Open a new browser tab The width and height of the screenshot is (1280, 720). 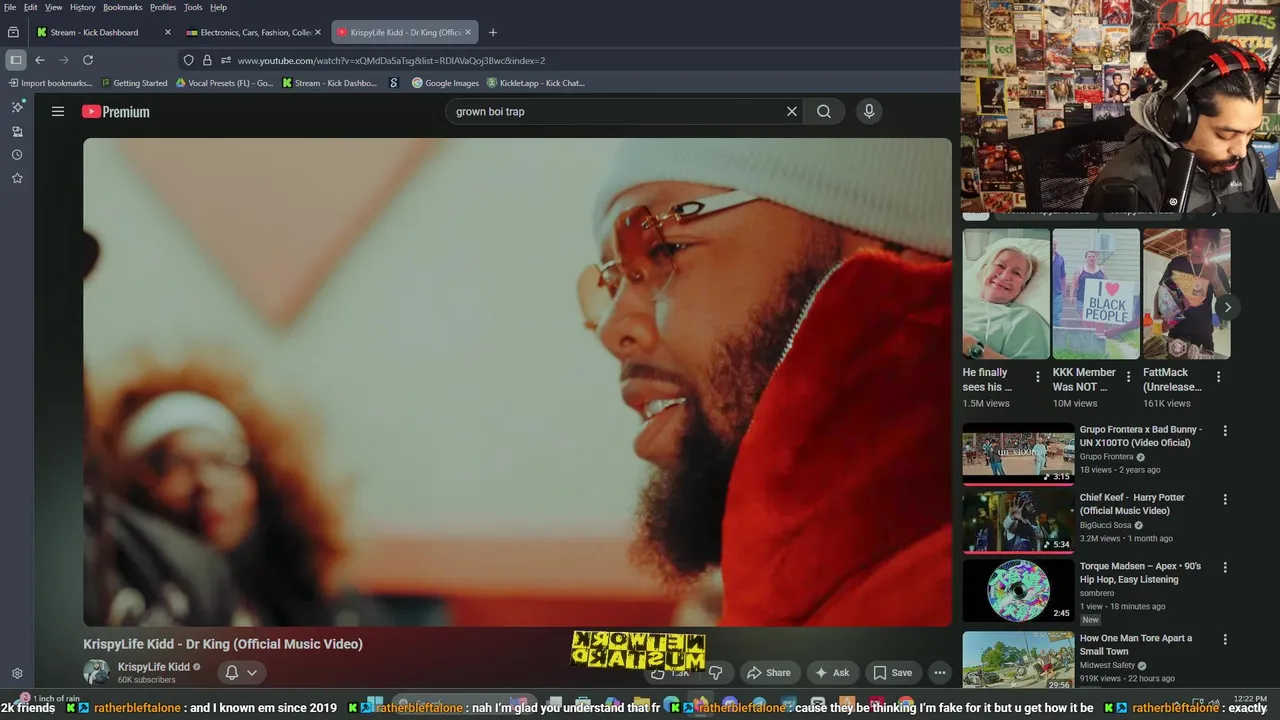[x=492, y=32]
